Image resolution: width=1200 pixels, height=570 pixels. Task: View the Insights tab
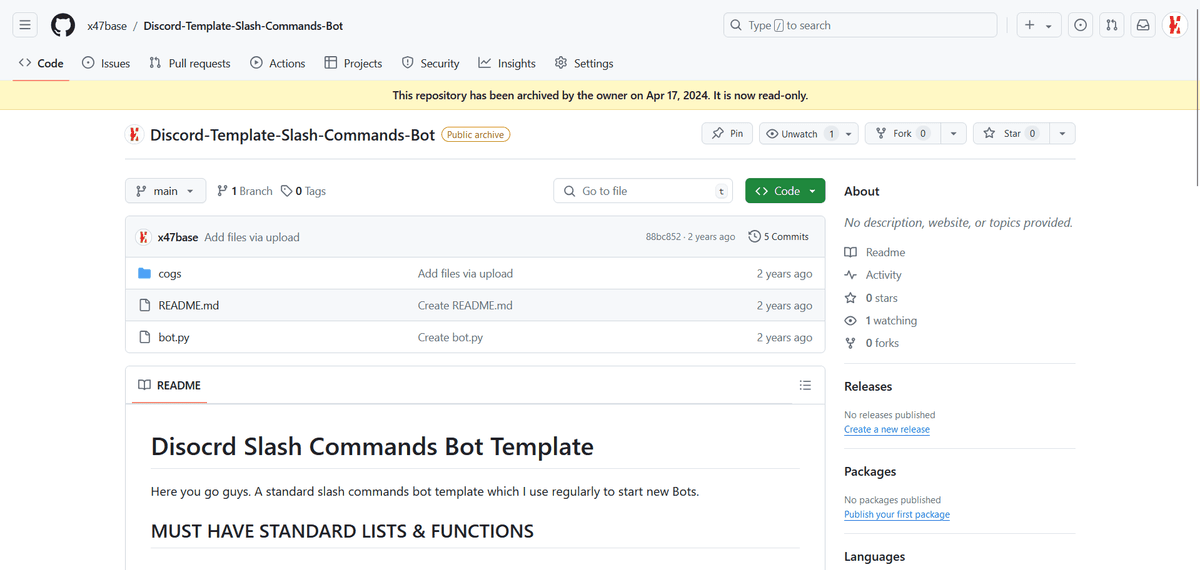point(507,63)
